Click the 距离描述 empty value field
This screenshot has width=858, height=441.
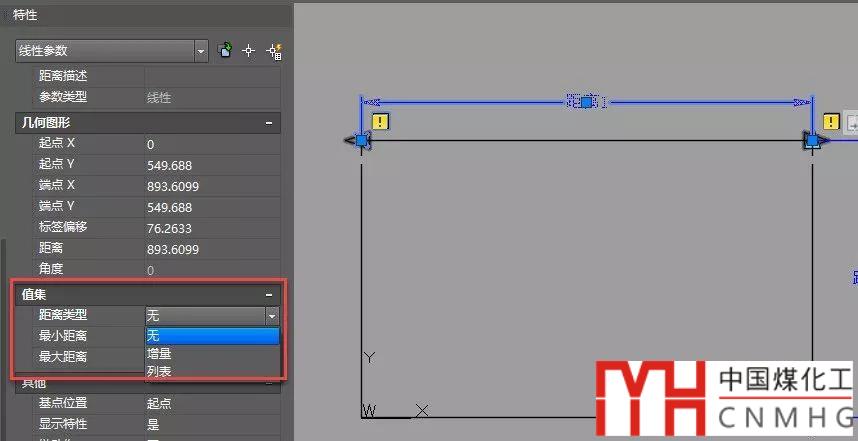point(212,76)
